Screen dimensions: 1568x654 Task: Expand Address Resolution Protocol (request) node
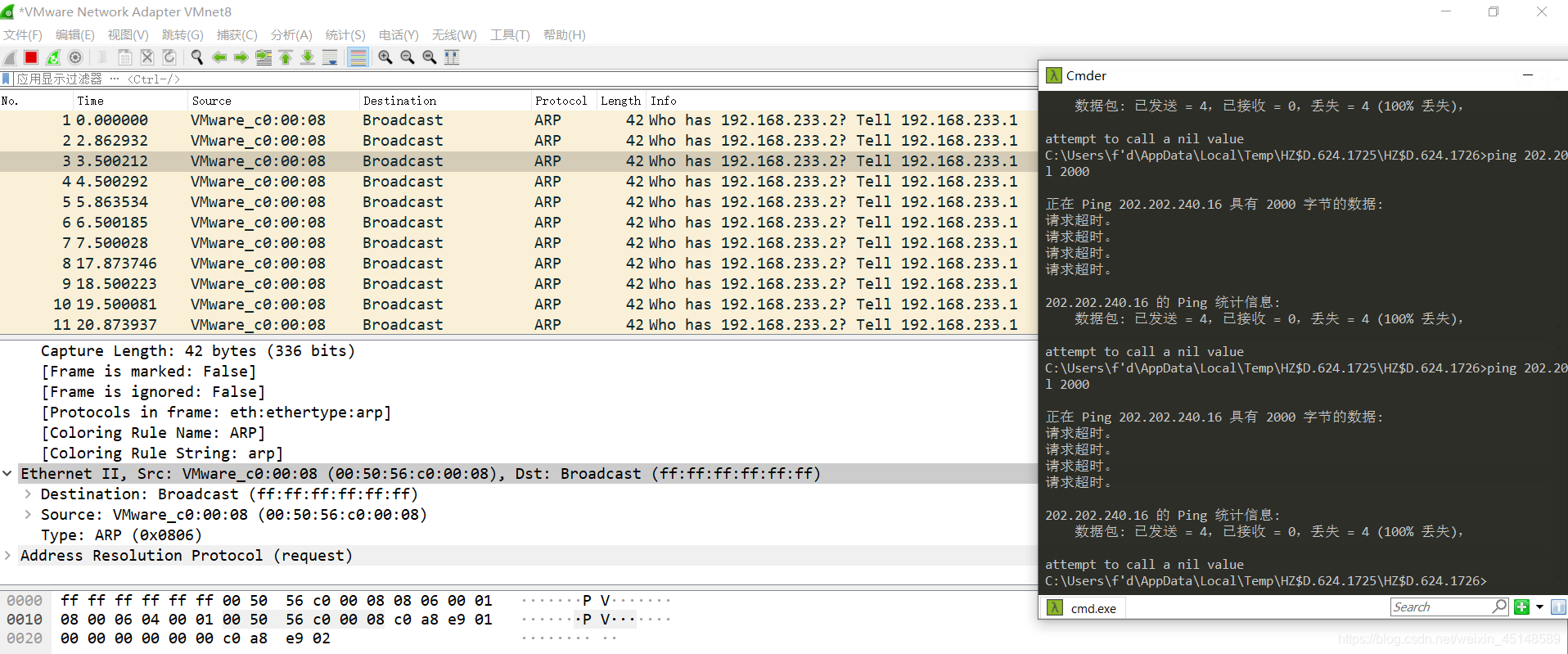pos(7,556)
